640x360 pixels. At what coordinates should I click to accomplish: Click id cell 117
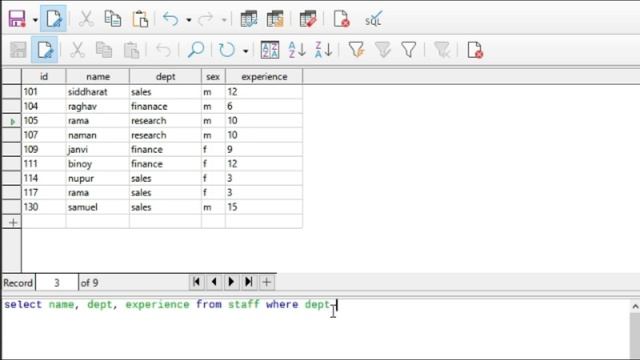[44, 193]
